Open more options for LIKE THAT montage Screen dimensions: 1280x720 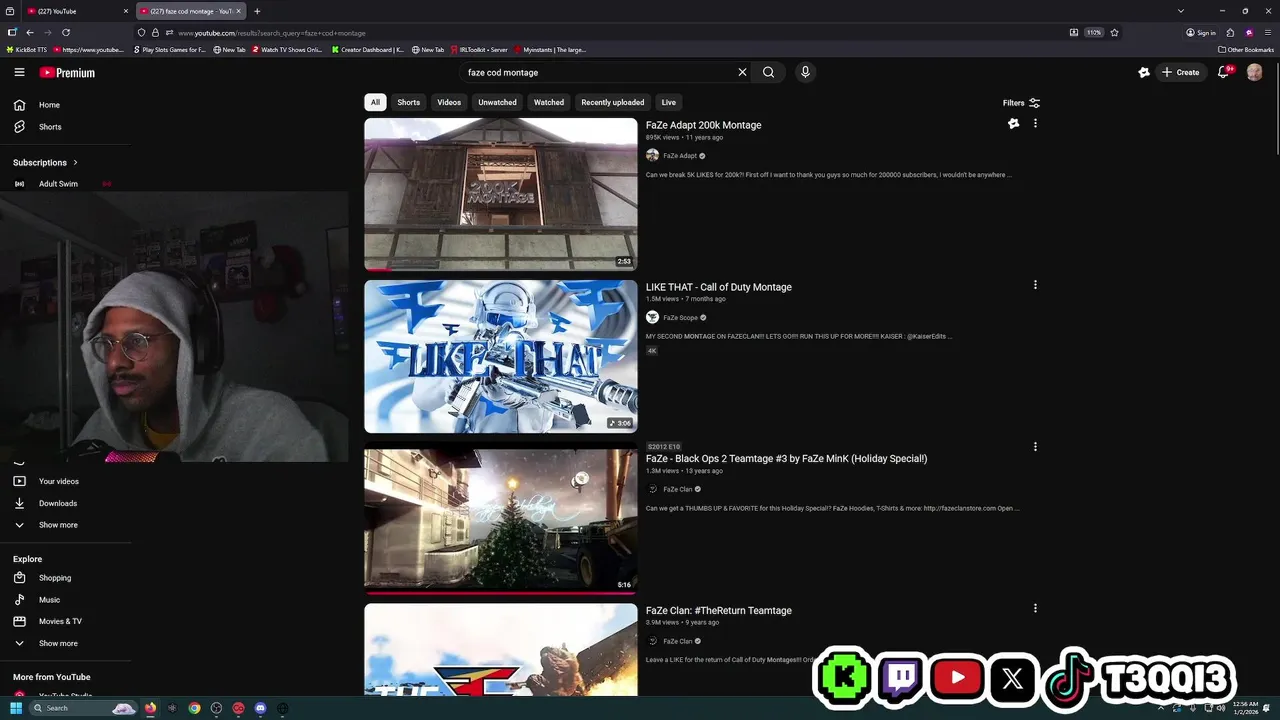1035,285
